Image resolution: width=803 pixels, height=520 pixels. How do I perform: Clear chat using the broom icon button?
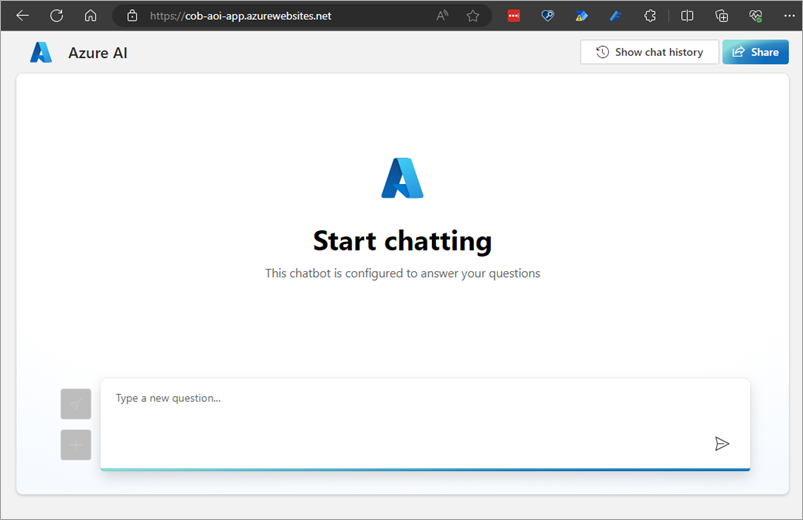pyautogui.click(x=76, y=404)
